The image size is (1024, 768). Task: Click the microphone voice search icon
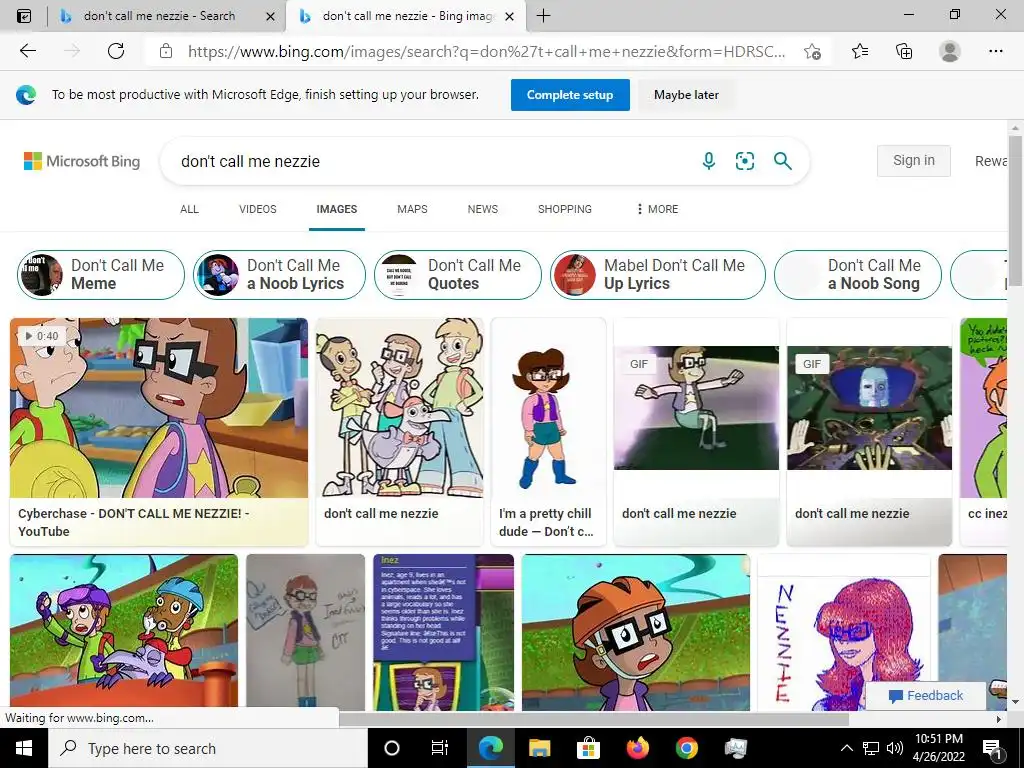tap(709, 161)
